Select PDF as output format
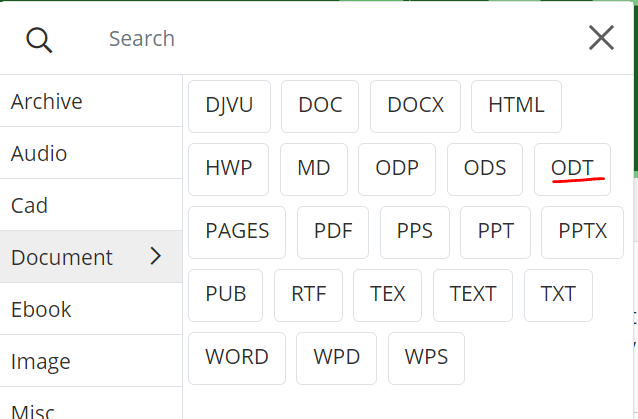The image size is (638, 419). pyautogui.click(x=333, y=232)
